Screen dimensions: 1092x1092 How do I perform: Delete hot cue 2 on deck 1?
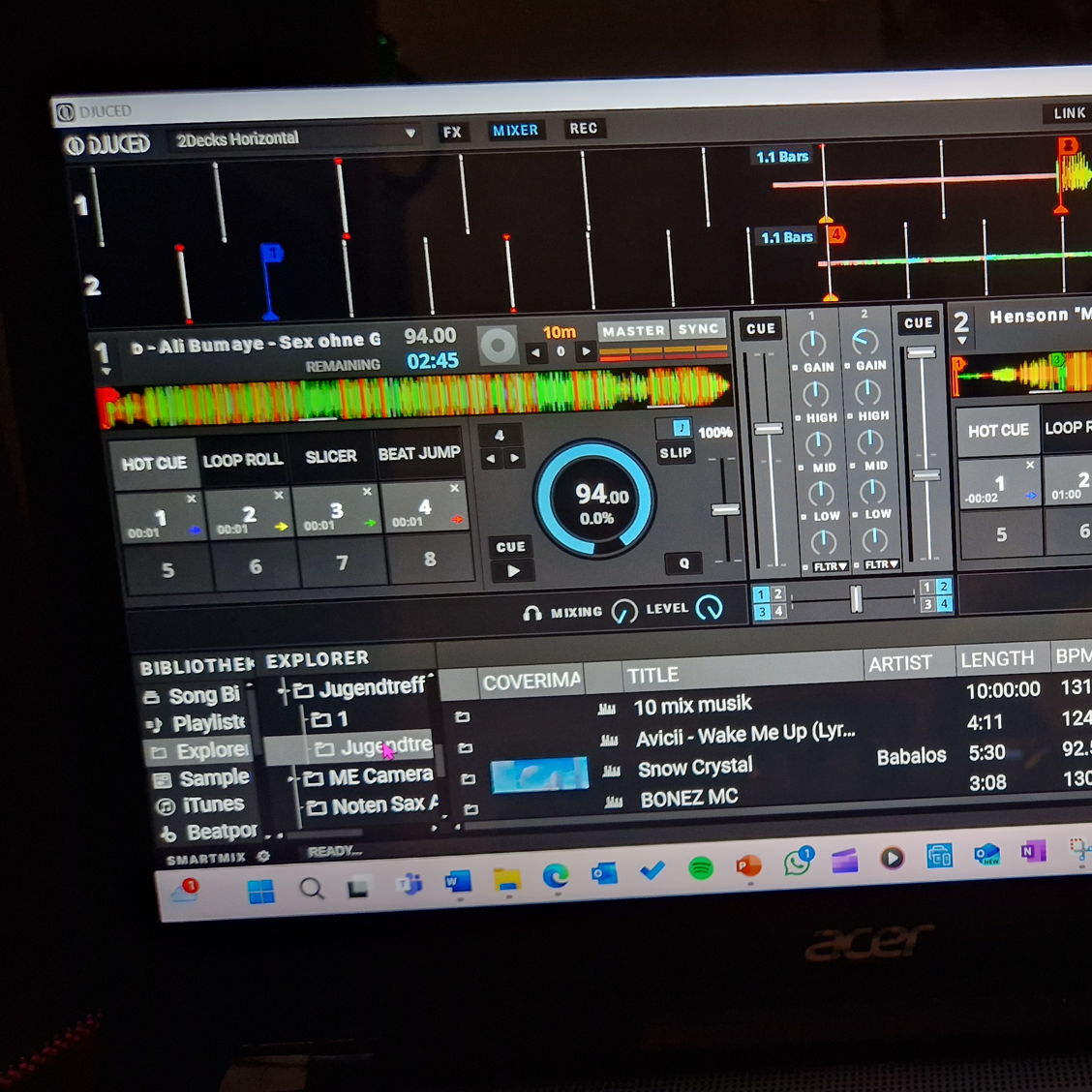(x=279, y=495)
